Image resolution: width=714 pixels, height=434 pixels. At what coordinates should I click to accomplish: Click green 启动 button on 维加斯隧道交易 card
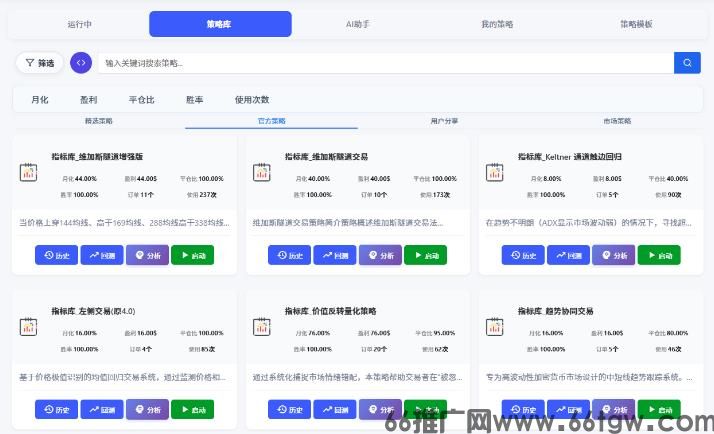tap(426, 255)
